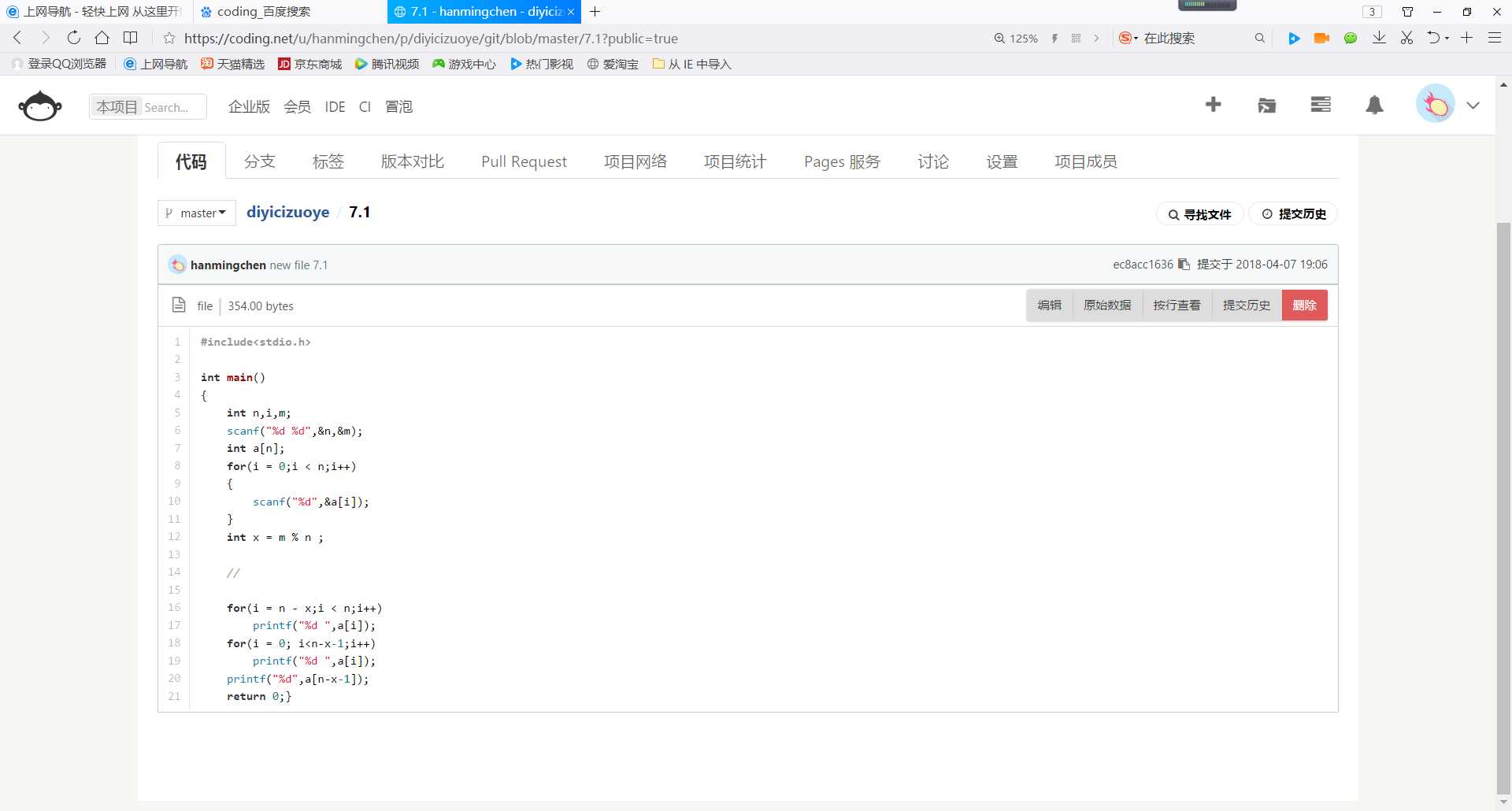Click the 125% zoom indicator

[1016, 38]
